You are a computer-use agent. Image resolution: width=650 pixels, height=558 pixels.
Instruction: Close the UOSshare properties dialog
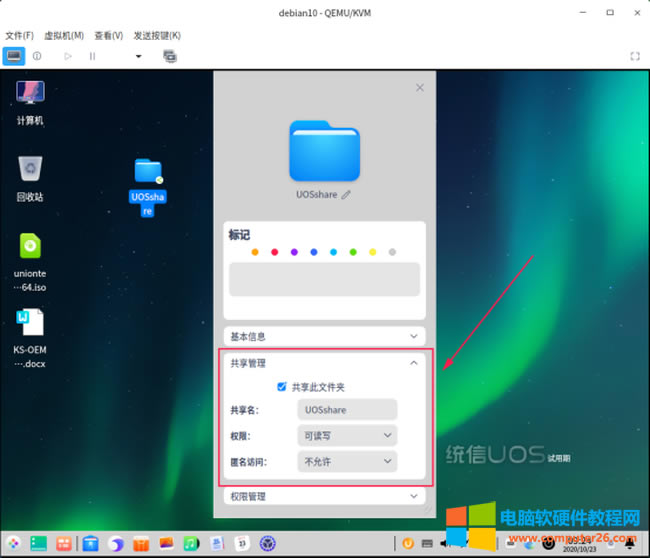(x=420, y=87)
